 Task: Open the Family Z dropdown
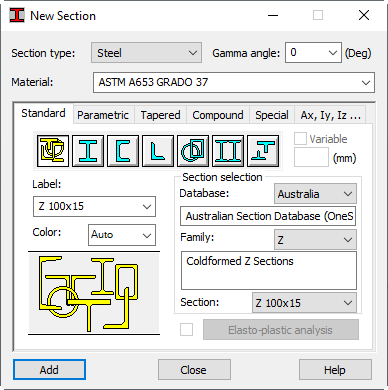coord(315,240)
